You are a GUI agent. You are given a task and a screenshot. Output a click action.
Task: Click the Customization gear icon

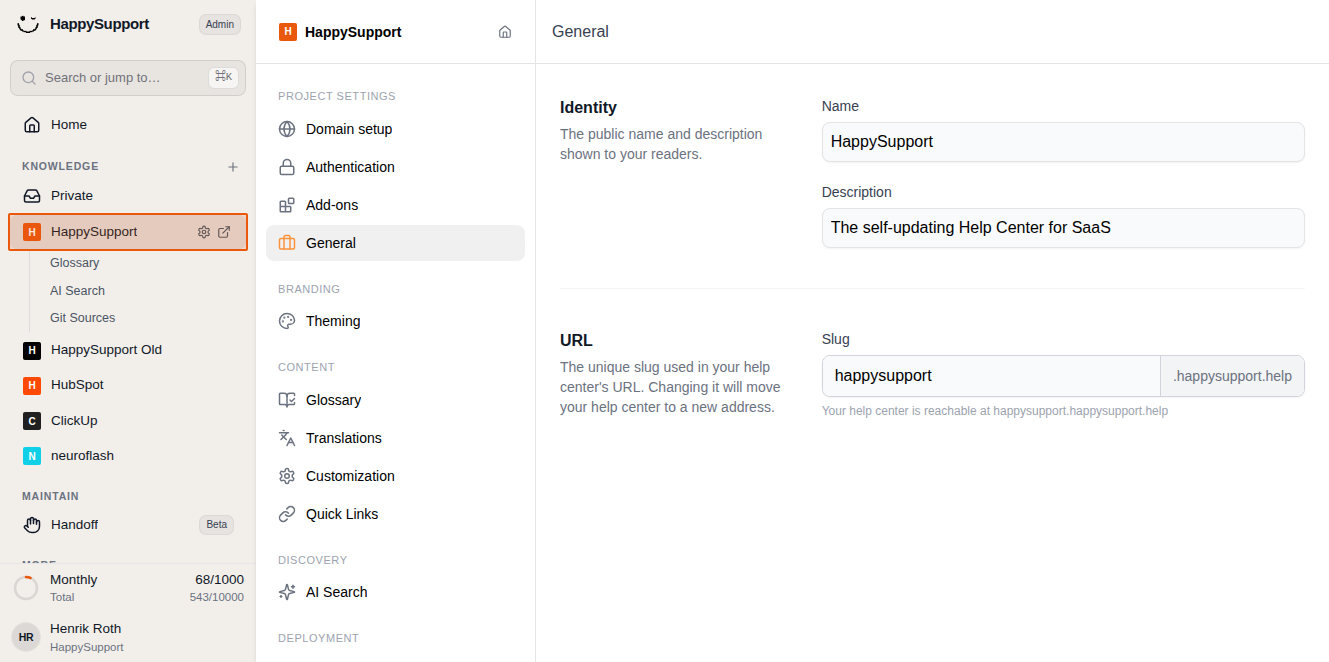287,476
